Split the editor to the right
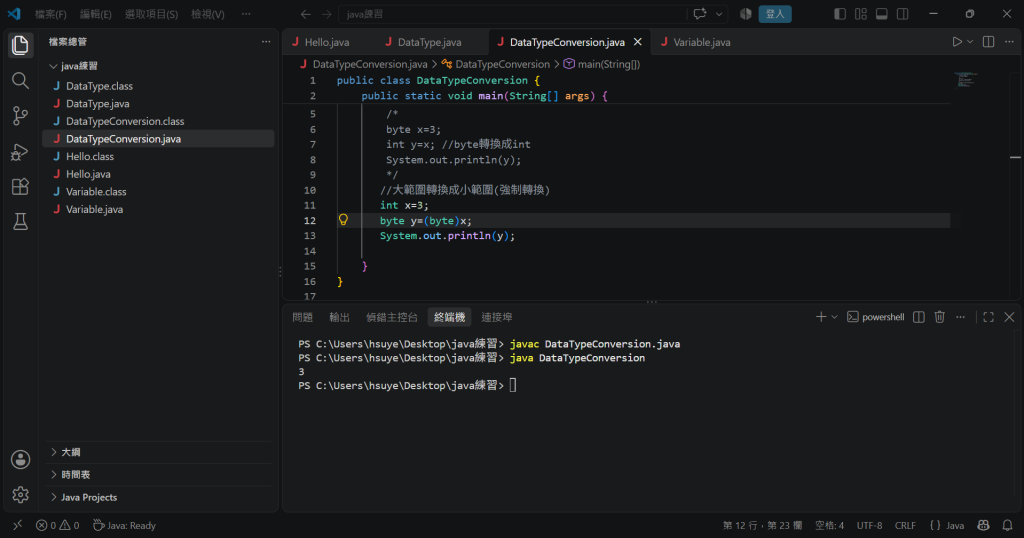The width and height of the screenshot is (1024, 538). click(x=989, y=42)
